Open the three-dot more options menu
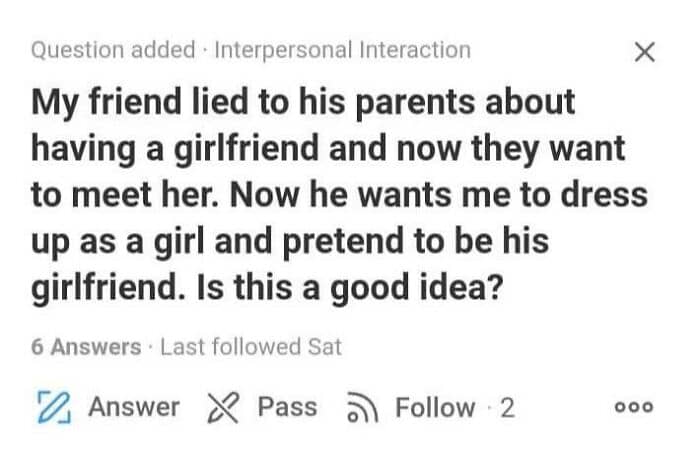The height and width of the screenshot is (453, 700). point(636,408)
